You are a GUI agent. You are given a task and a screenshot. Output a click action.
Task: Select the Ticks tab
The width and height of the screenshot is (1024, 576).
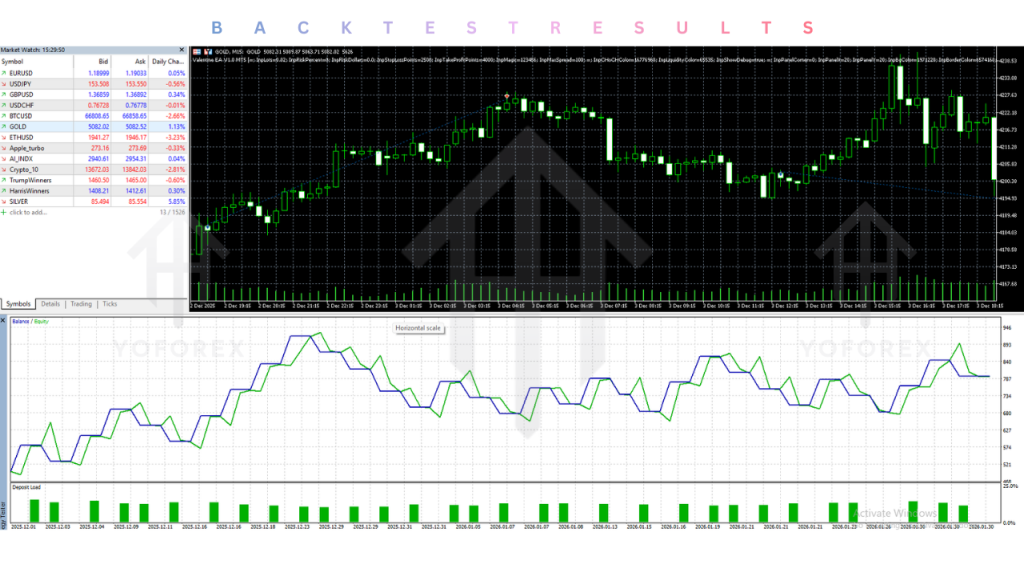click(109, 304)
